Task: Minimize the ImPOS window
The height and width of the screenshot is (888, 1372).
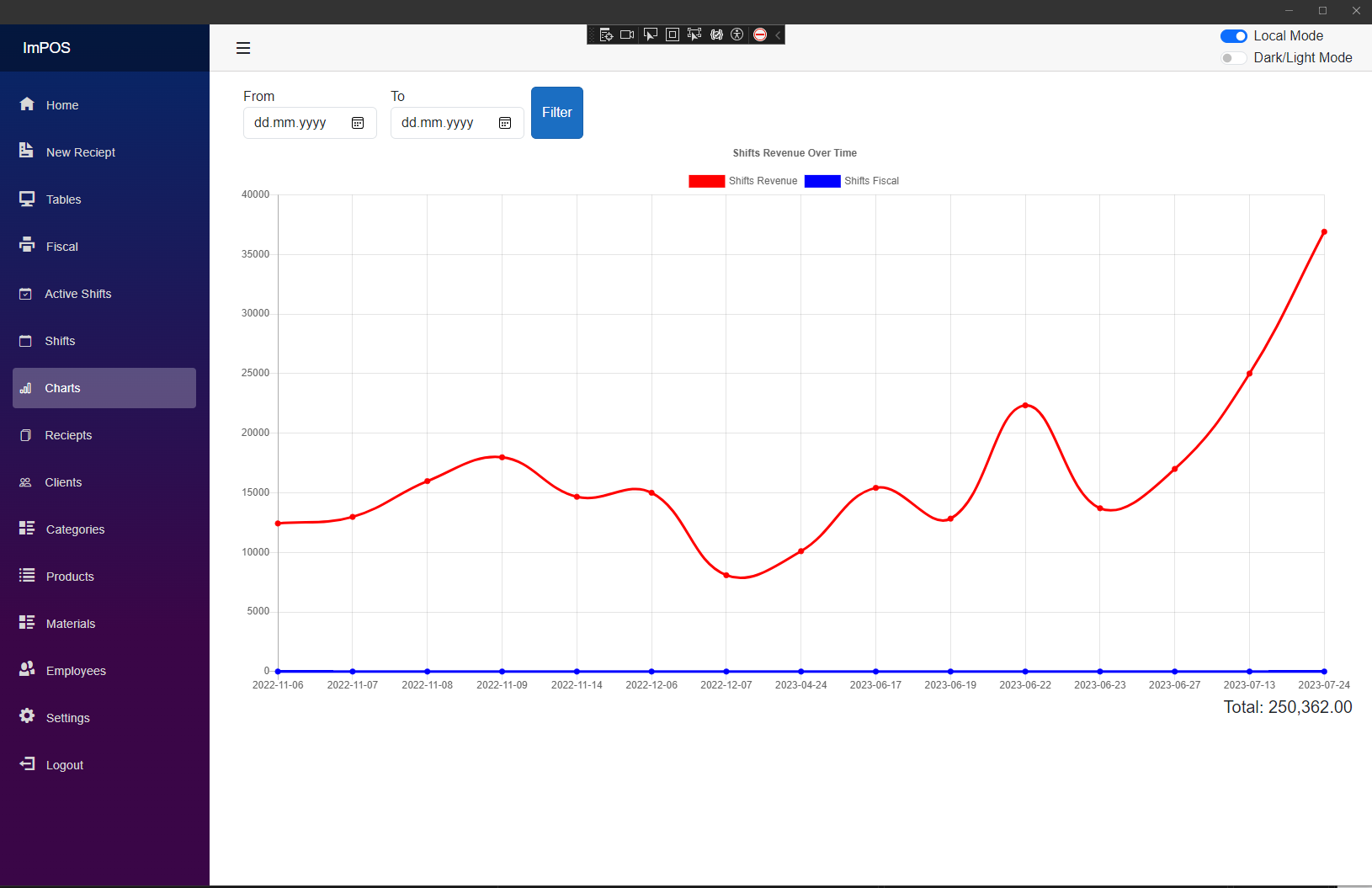Action: coord(1289,11)
